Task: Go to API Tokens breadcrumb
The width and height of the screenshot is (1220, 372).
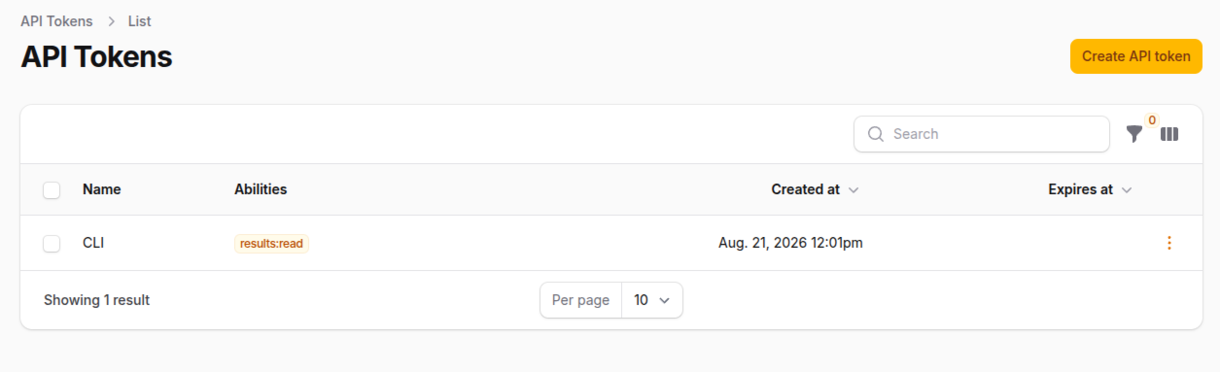Action: click(57, 21)
